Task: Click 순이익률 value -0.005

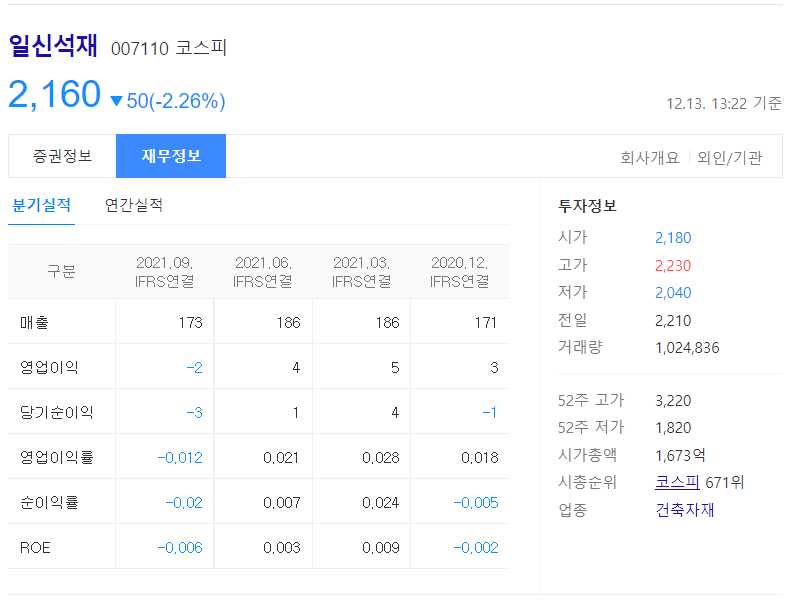Action: 476,502
